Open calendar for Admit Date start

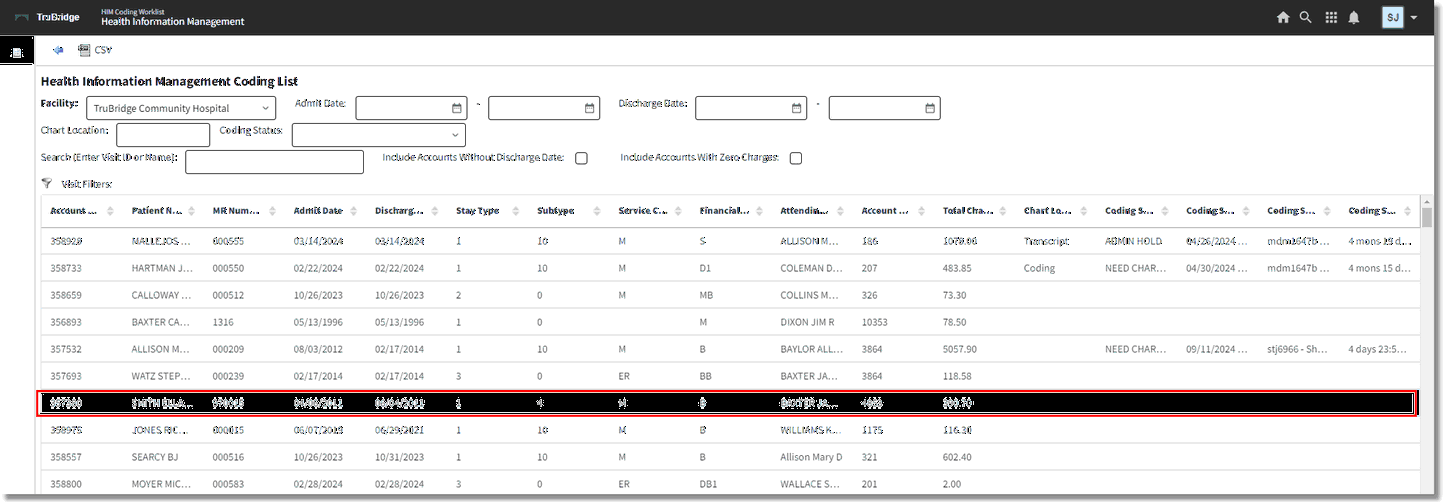457,108
